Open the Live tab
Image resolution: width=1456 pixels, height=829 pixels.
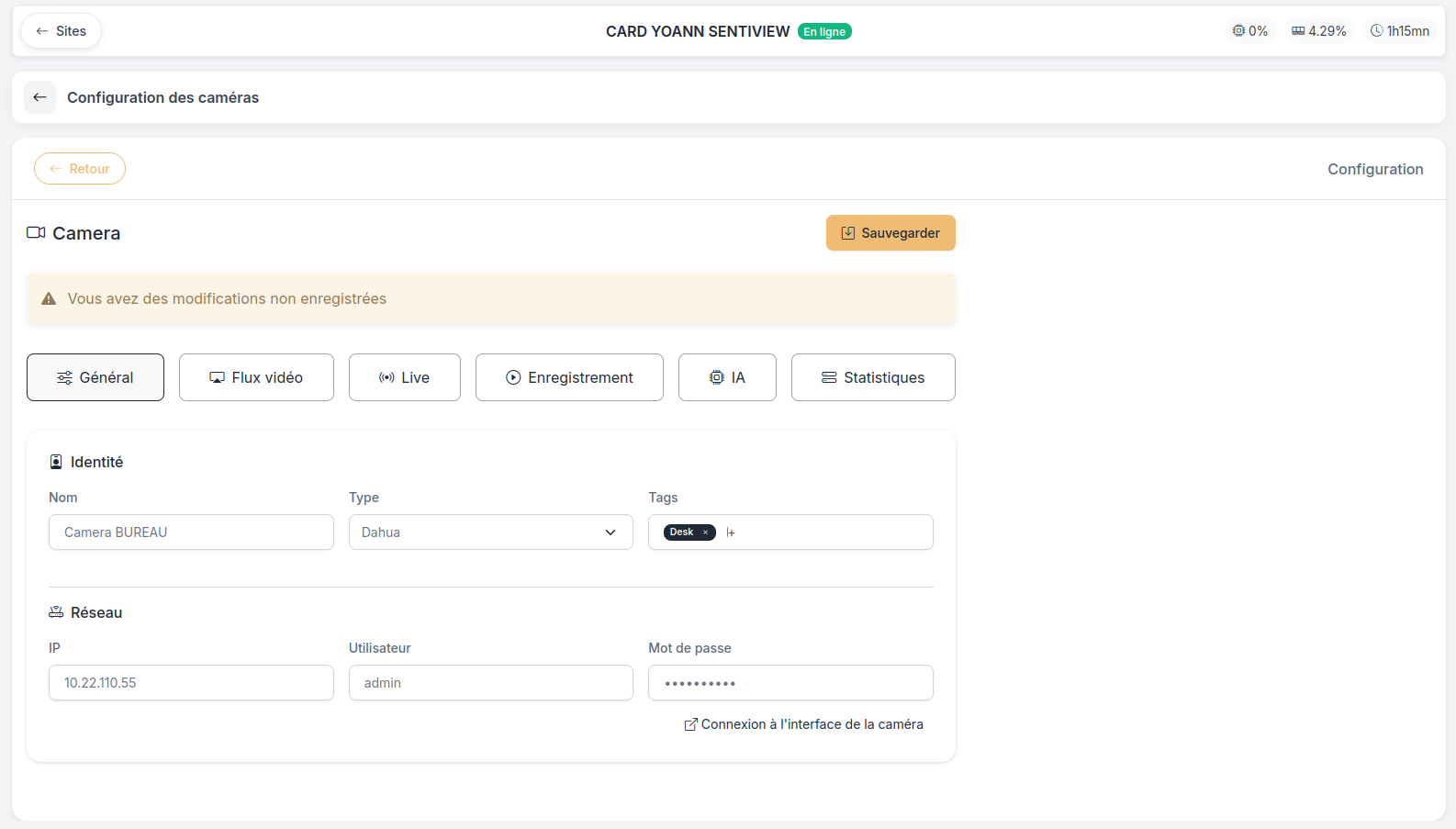(x=405, y=377)
